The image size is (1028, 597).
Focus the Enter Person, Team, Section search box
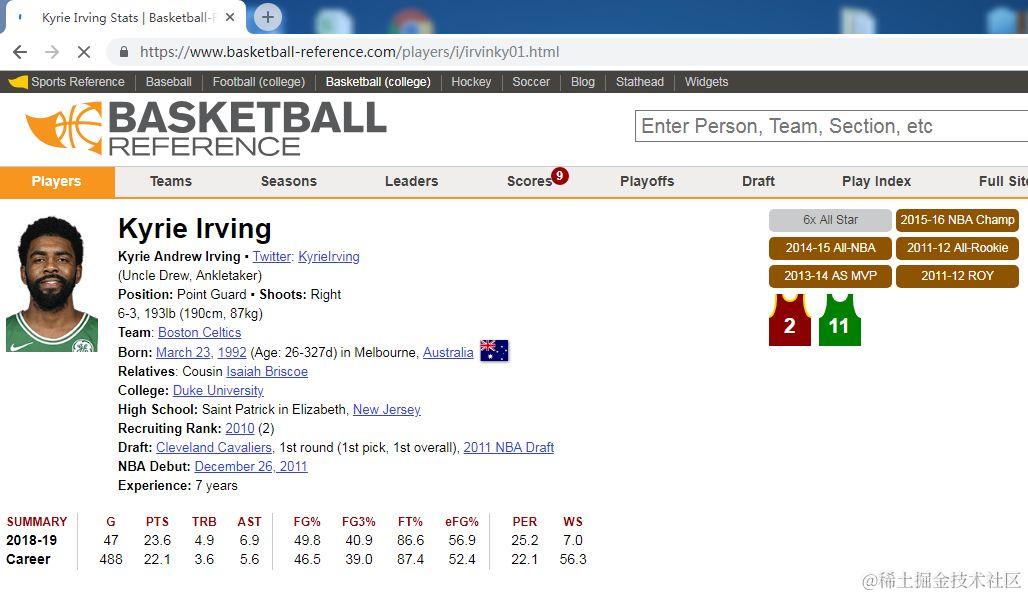(831, 126)
